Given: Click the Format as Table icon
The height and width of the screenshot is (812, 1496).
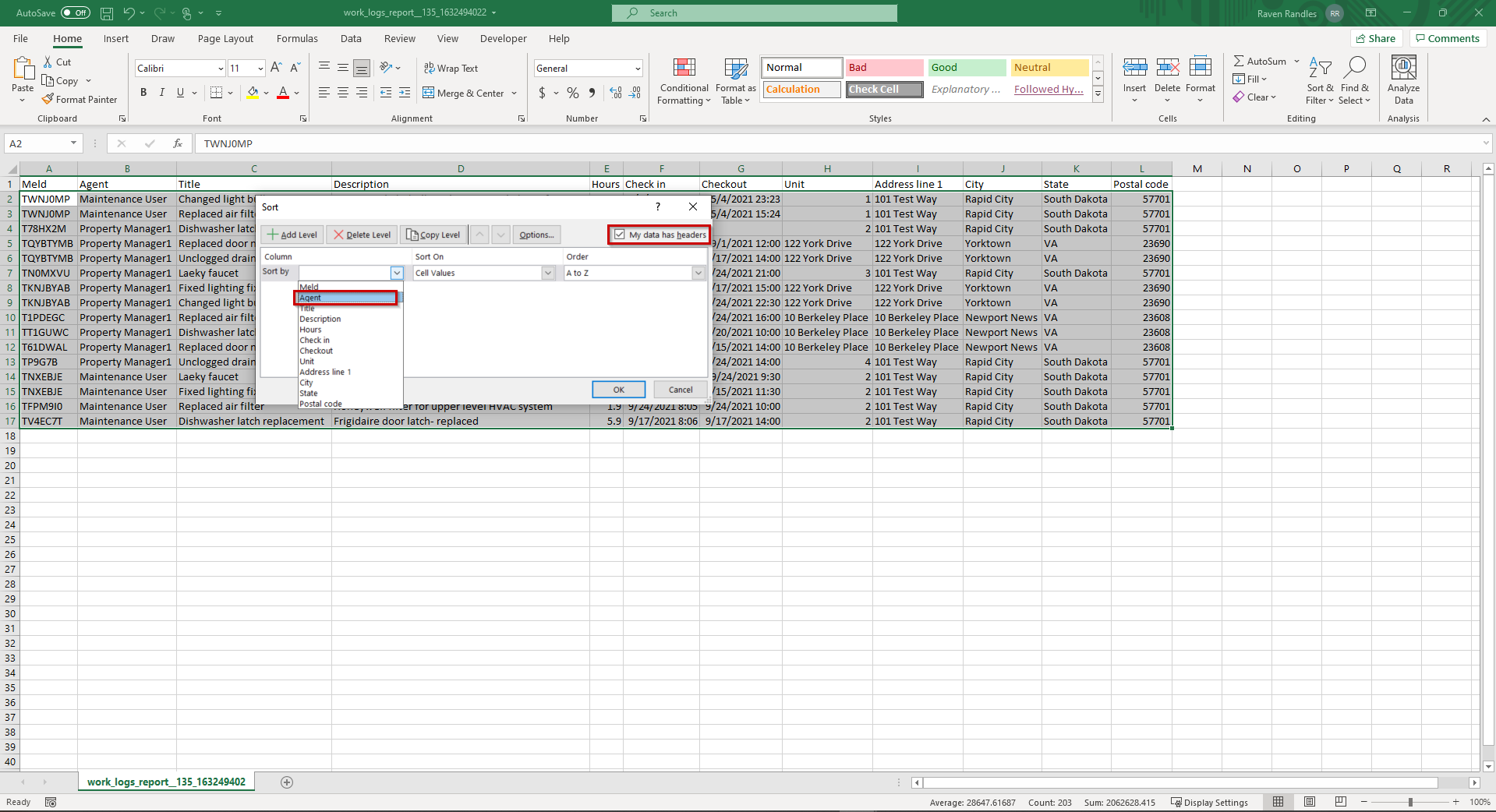Looking at the screenshot, I should [735, 69].
